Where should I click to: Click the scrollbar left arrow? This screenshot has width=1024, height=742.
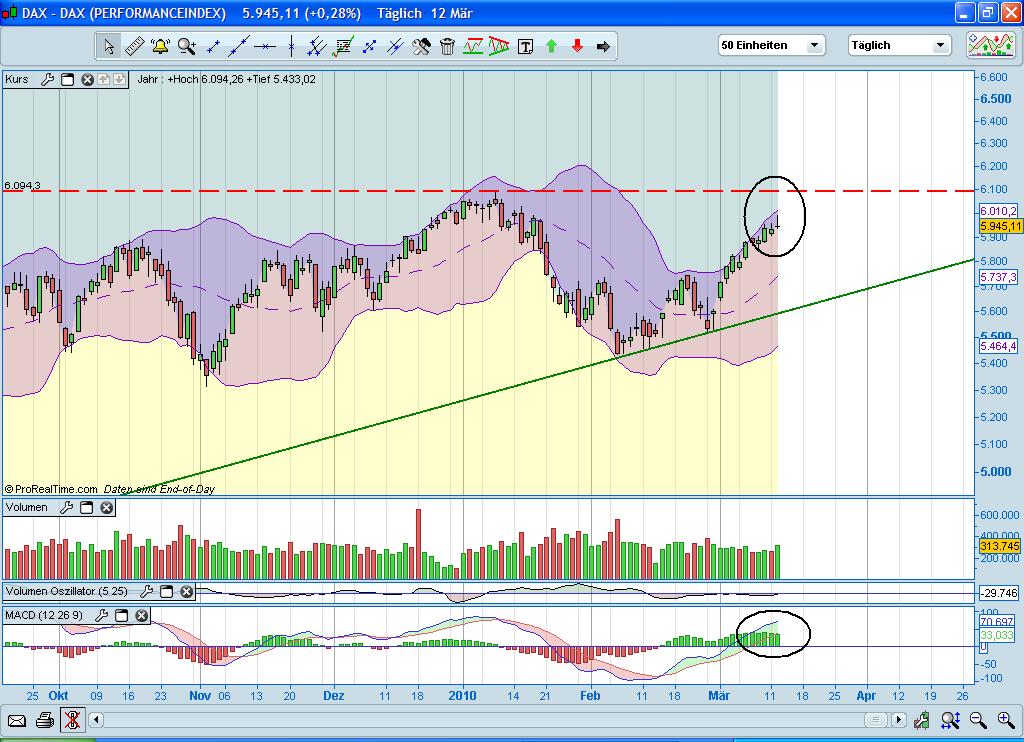(x=96, y=720)
